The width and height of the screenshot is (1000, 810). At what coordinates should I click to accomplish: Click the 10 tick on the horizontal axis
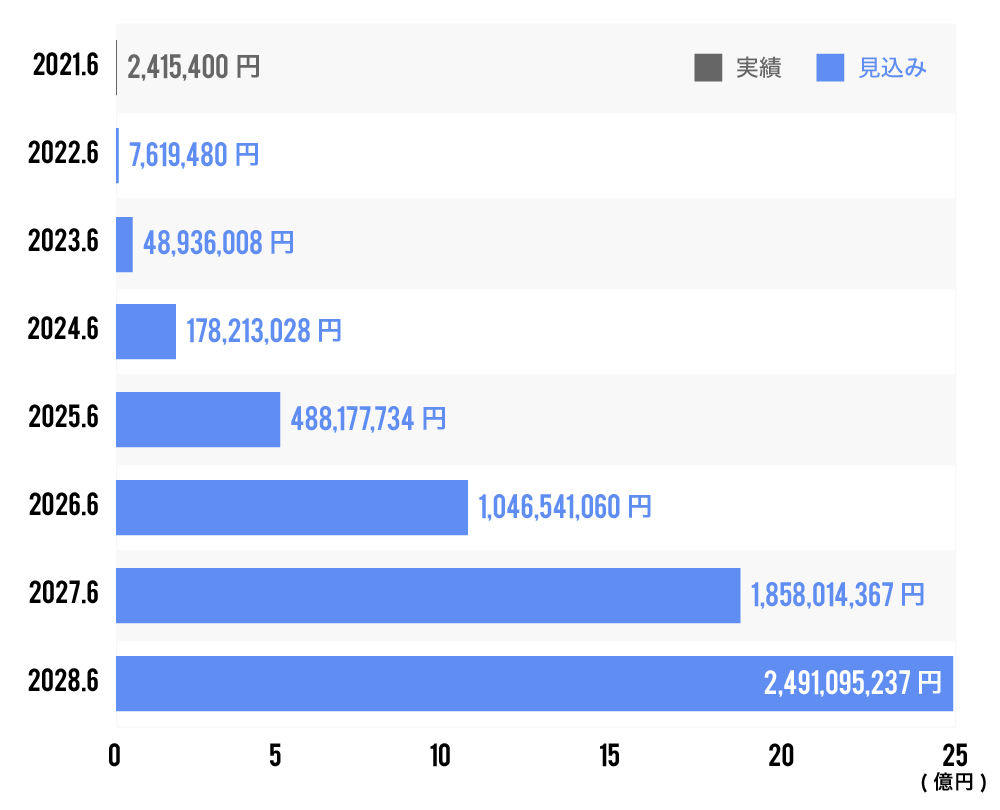pyautogui.click(x=440, y=756)
